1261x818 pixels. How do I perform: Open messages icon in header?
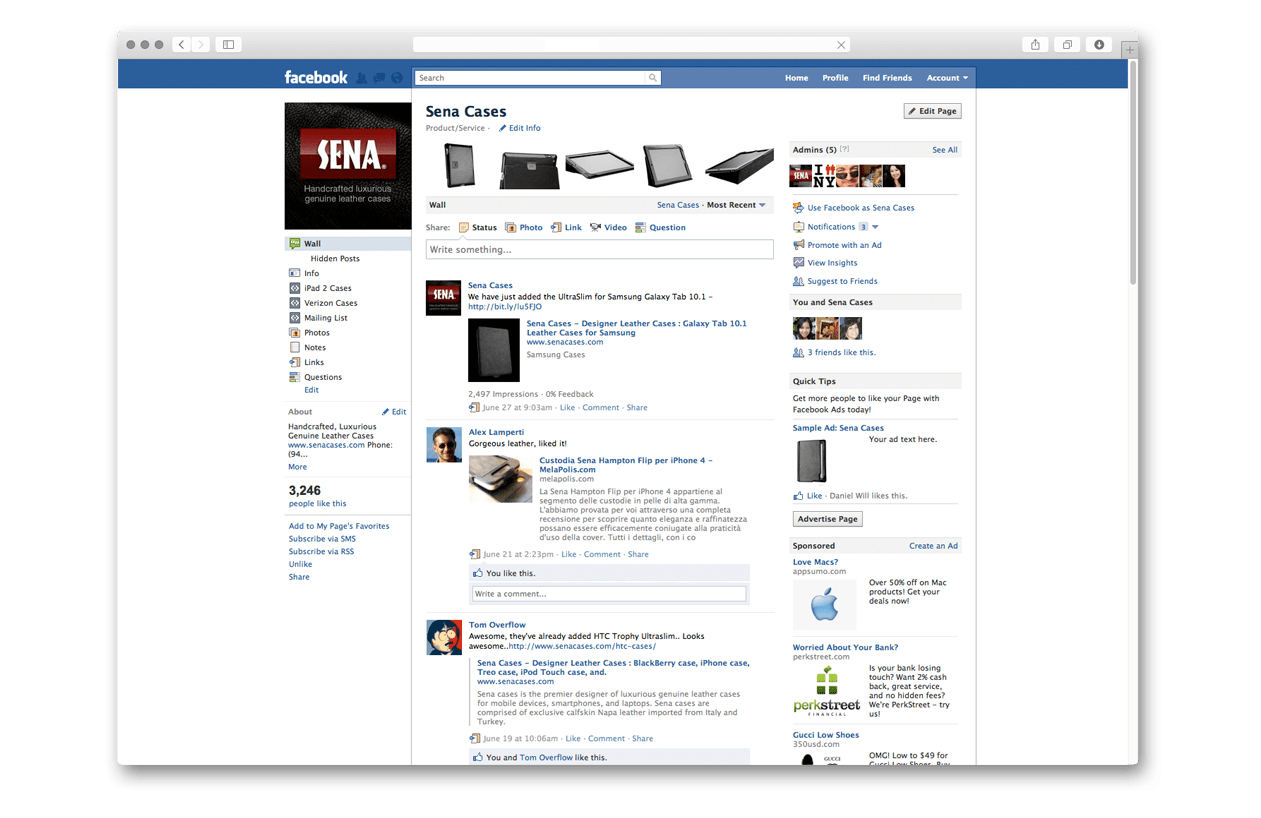[x=379, y=78]
